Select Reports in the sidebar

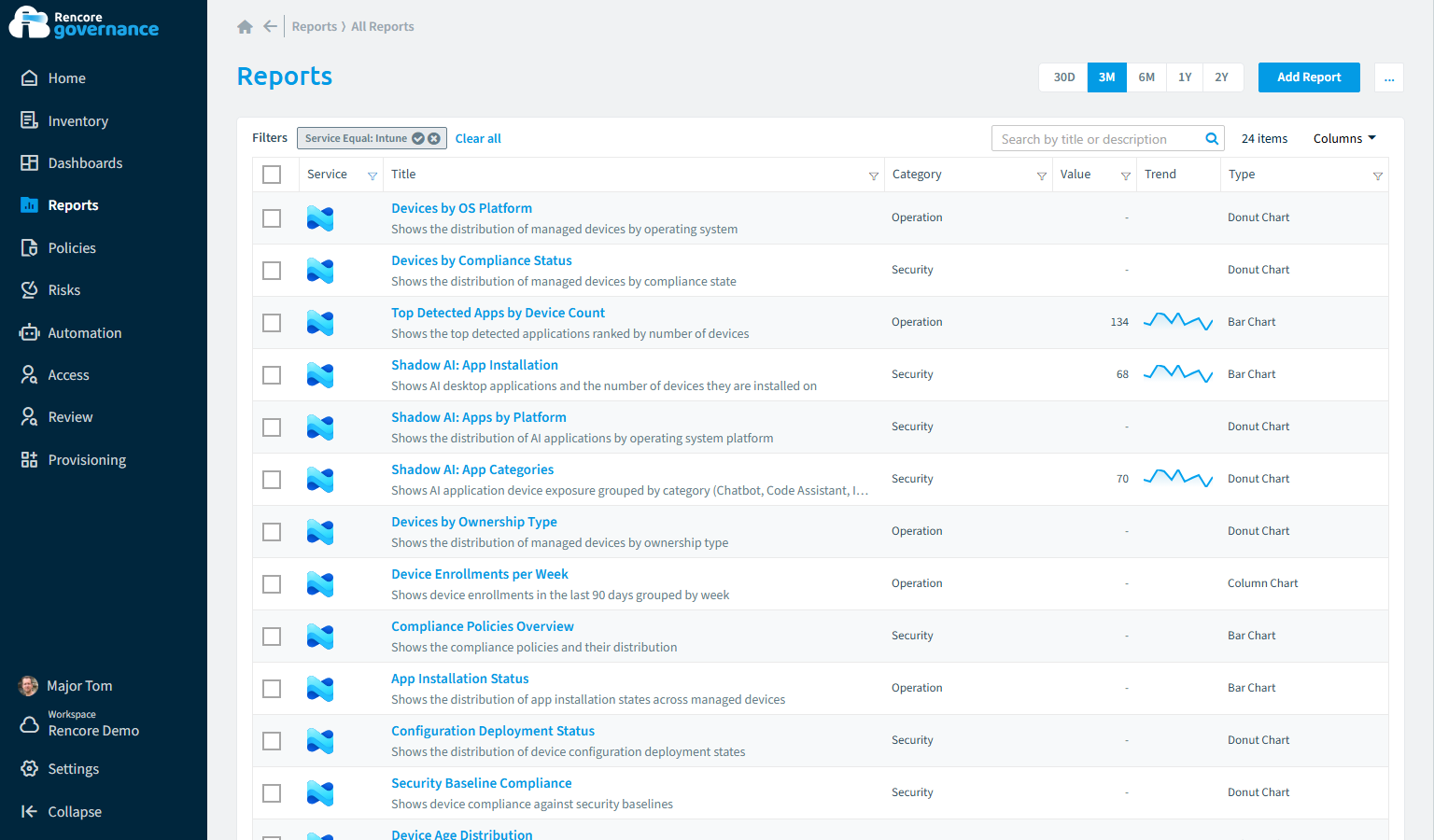tap(73, 205)
